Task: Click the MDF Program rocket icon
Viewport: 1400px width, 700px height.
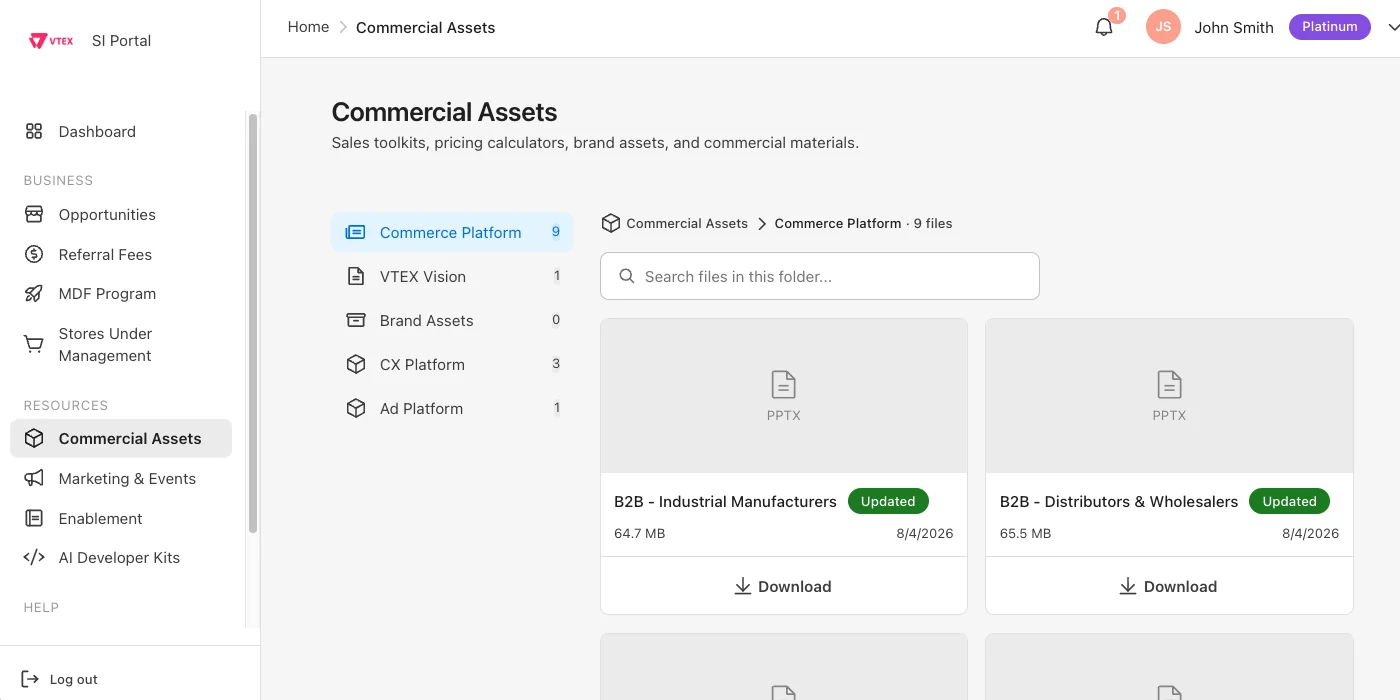Action: click(34, 293)
